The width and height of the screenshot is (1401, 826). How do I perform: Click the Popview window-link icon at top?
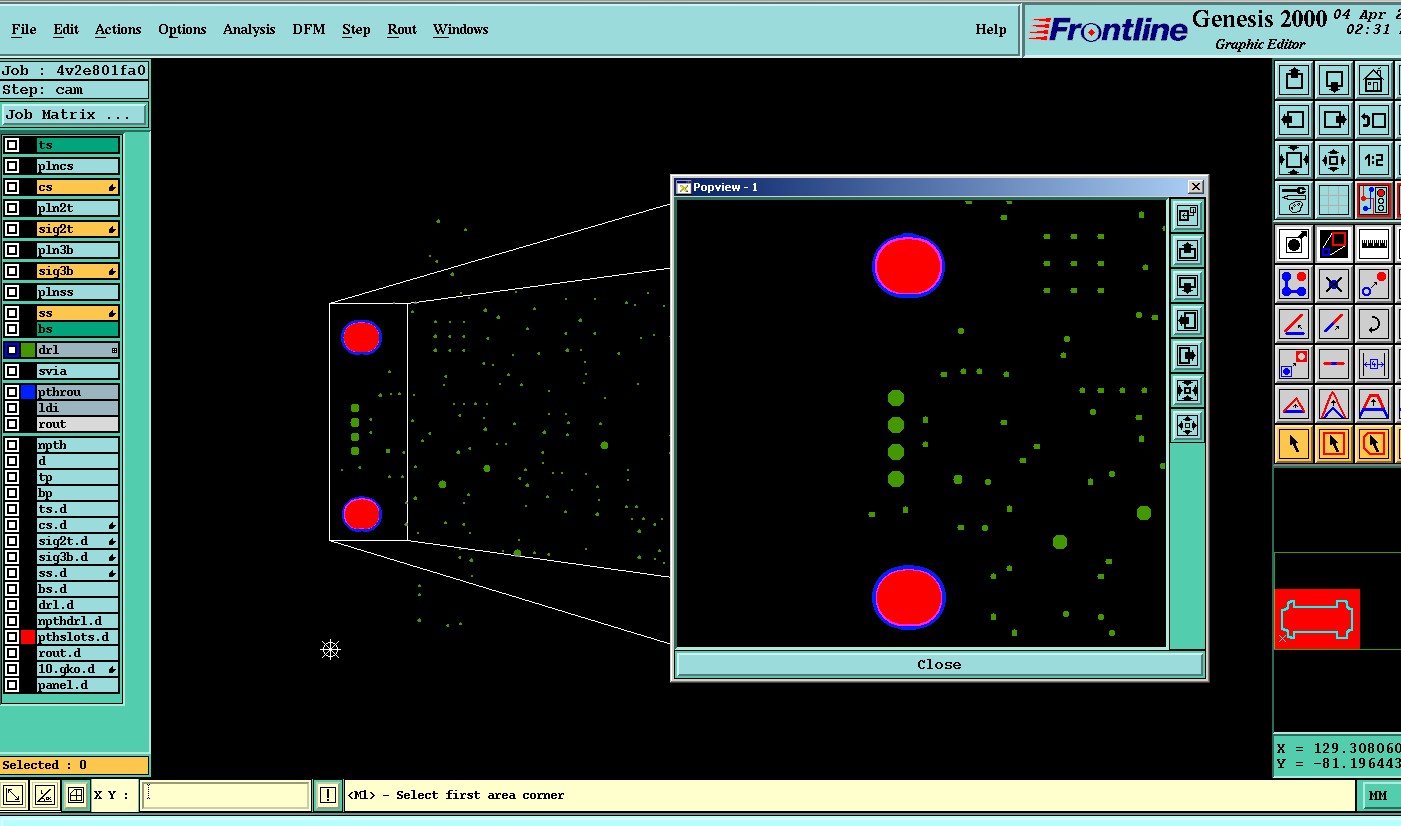click(x=1187, y=215)
